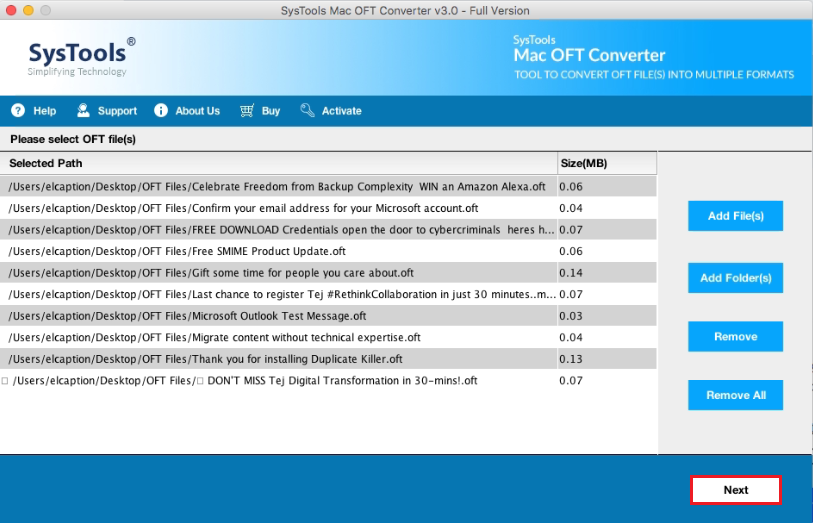Select the Thank you for installing Duplicate Killer row
The height and width of the screenshot is (523, 813).
tap(328, 359)
